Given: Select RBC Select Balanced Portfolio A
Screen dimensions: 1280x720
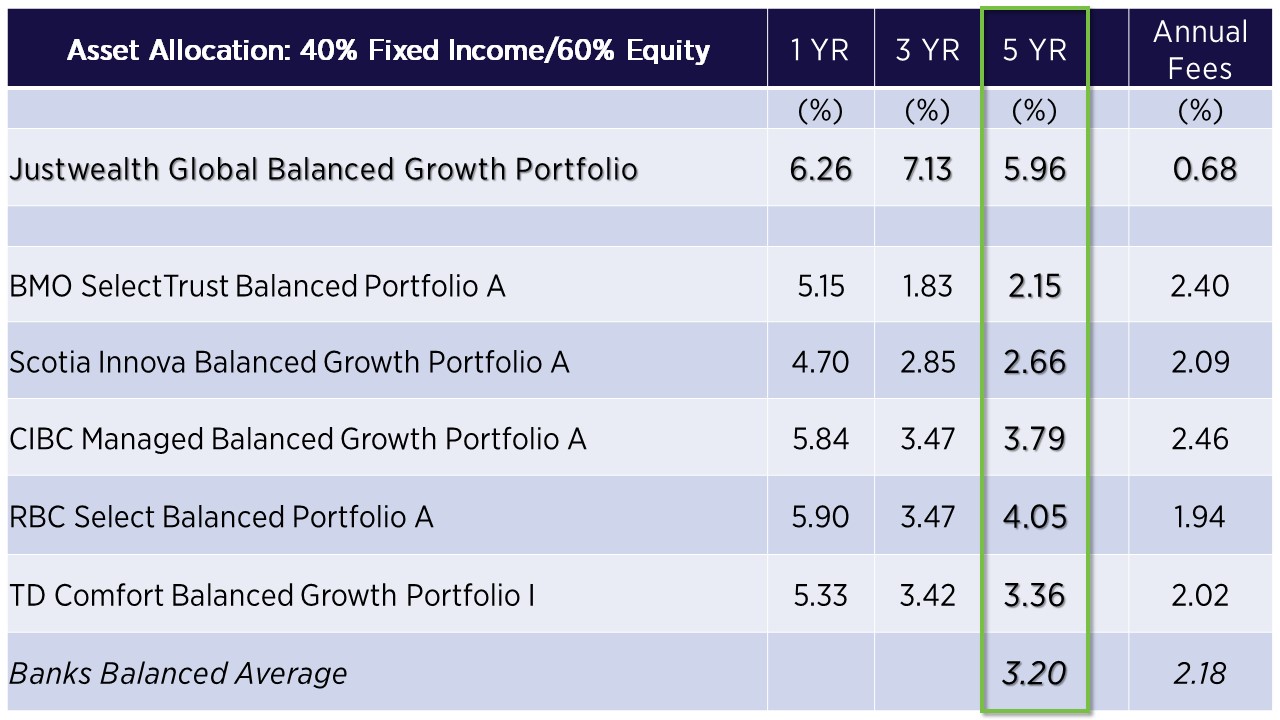Looking at the screenshot, I should tap(221, 517).
